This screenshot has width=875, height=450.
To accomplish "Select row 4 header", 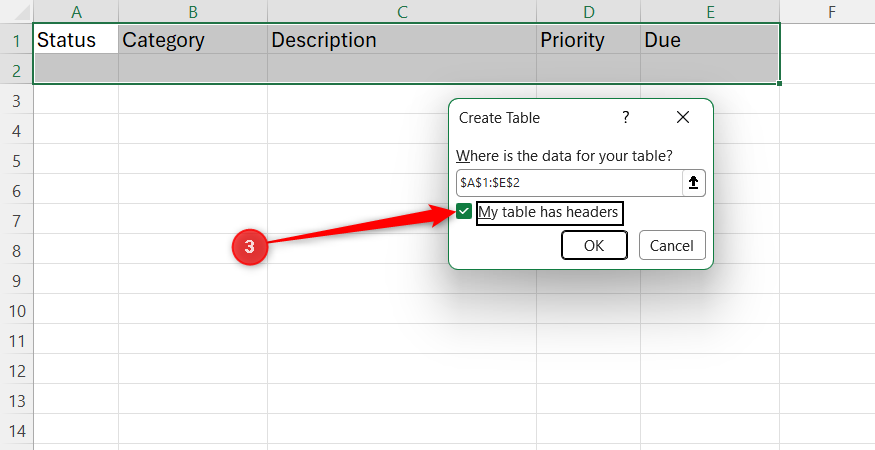I will point(16,130).
